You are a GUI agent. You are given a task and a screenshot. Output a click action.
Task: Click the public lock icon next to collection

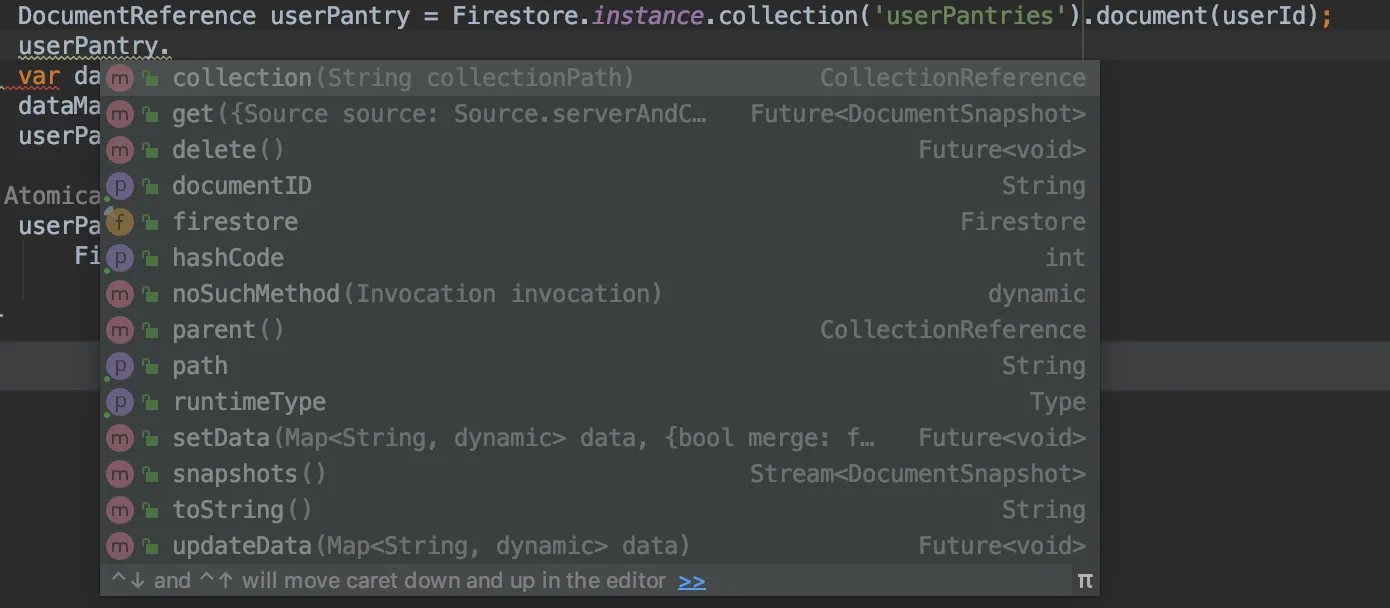pyautogui.click(x=150, y=78)
